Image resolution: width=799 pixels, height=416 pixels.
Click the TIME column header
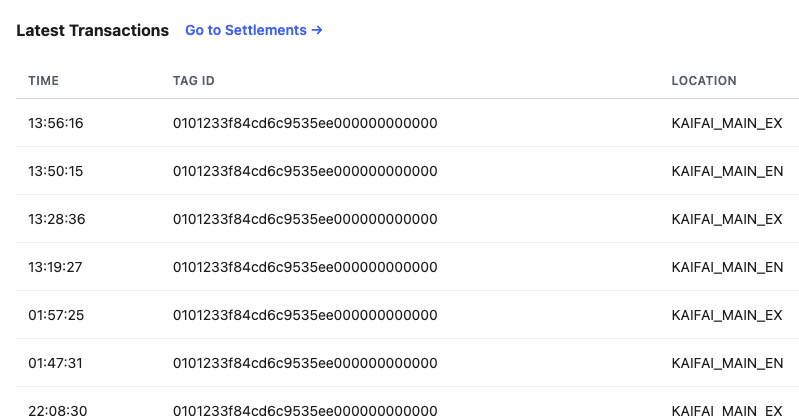43,81
